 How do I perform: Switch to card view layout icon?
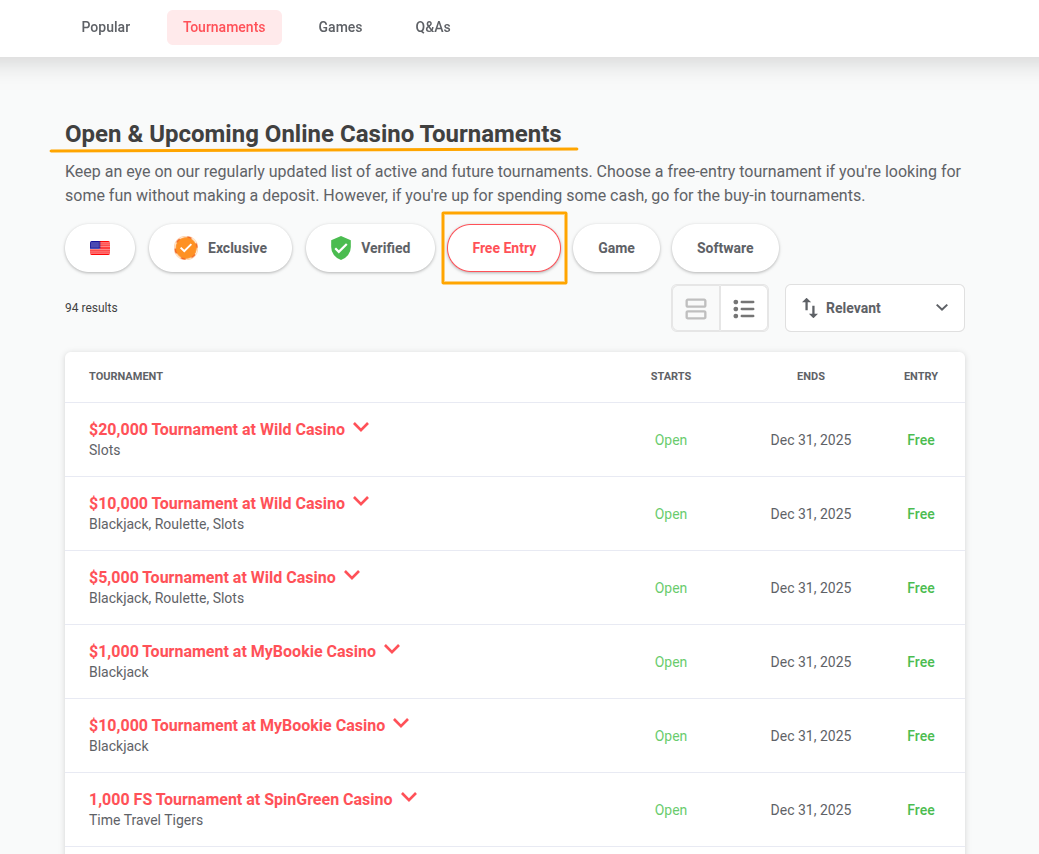click(695, 308)
